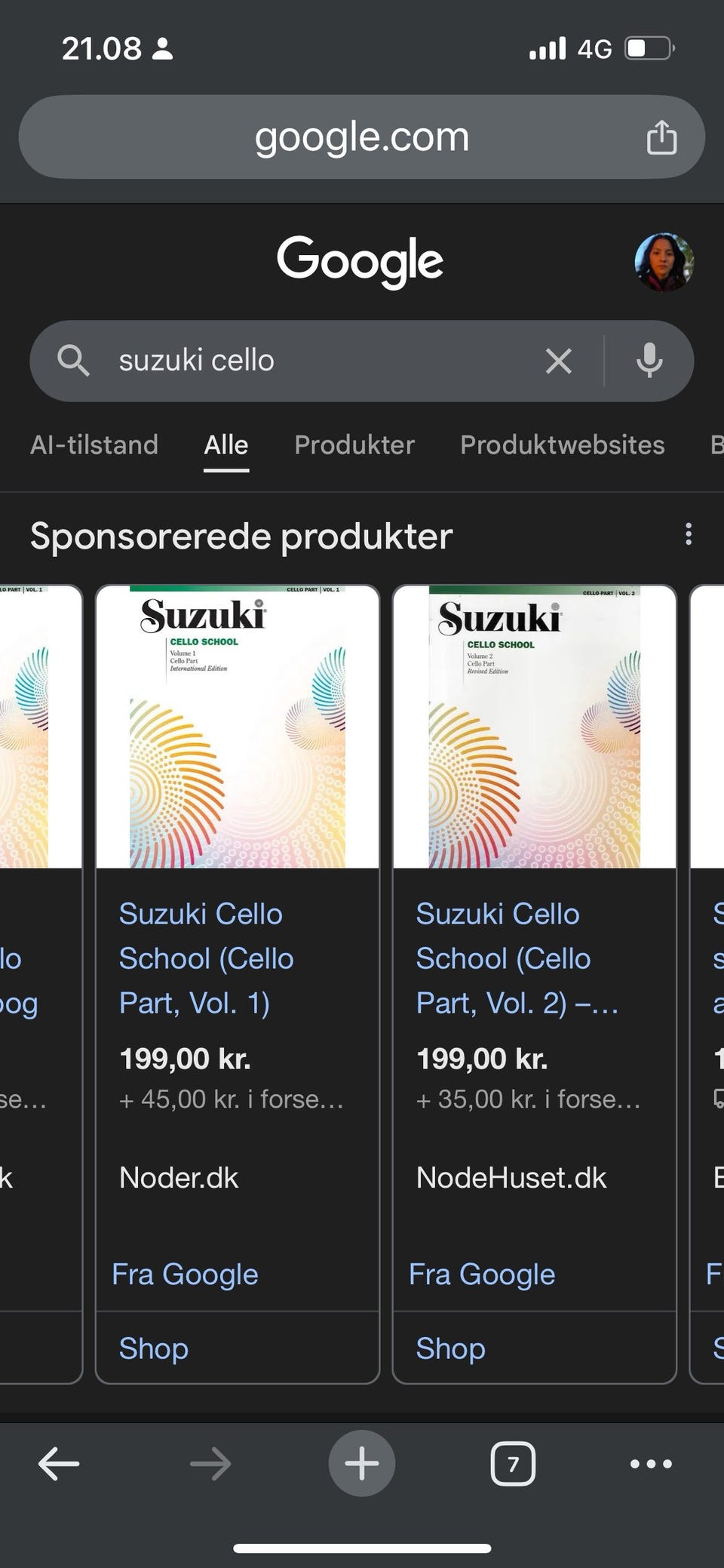724x1568 pixels.
Task: Open the tab switcher showing 7 tabs
Action: click(x=513, y=1464)
